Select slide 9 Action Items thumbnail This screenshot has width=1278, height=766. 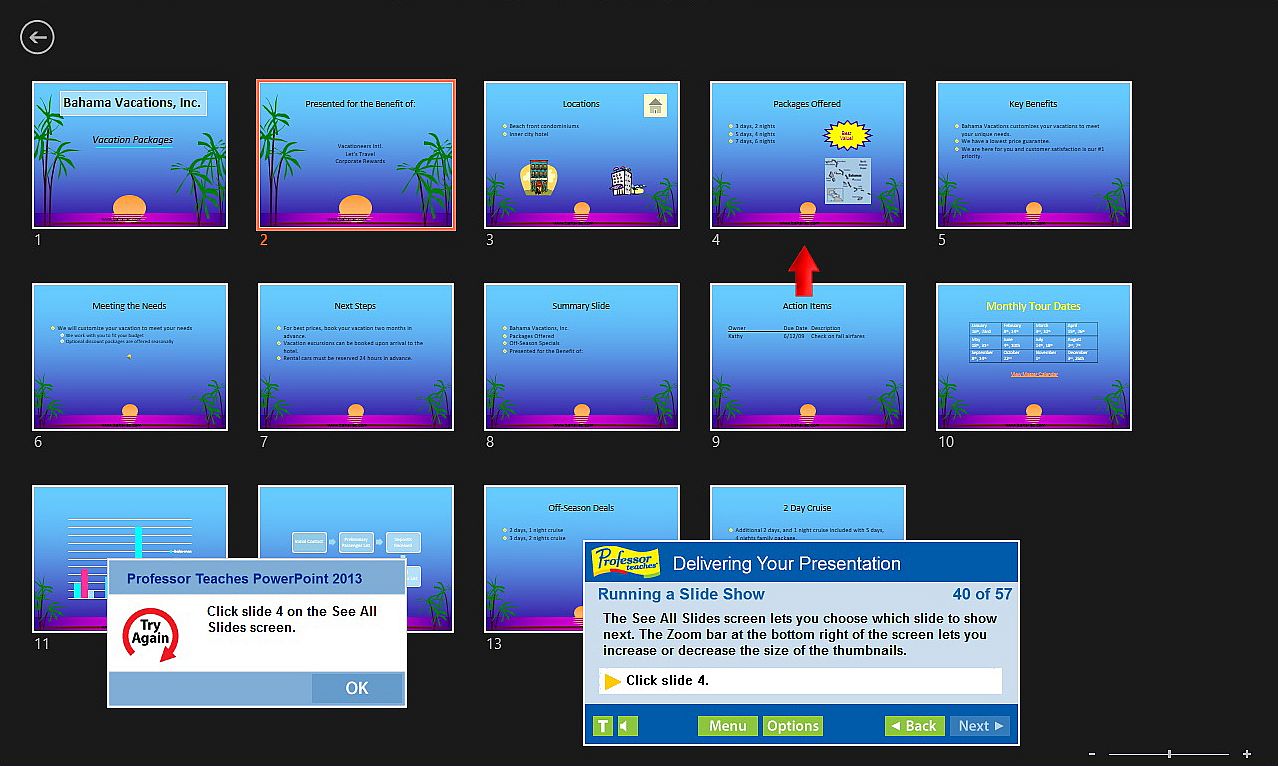pyautogui.click(x=808, y=357)
